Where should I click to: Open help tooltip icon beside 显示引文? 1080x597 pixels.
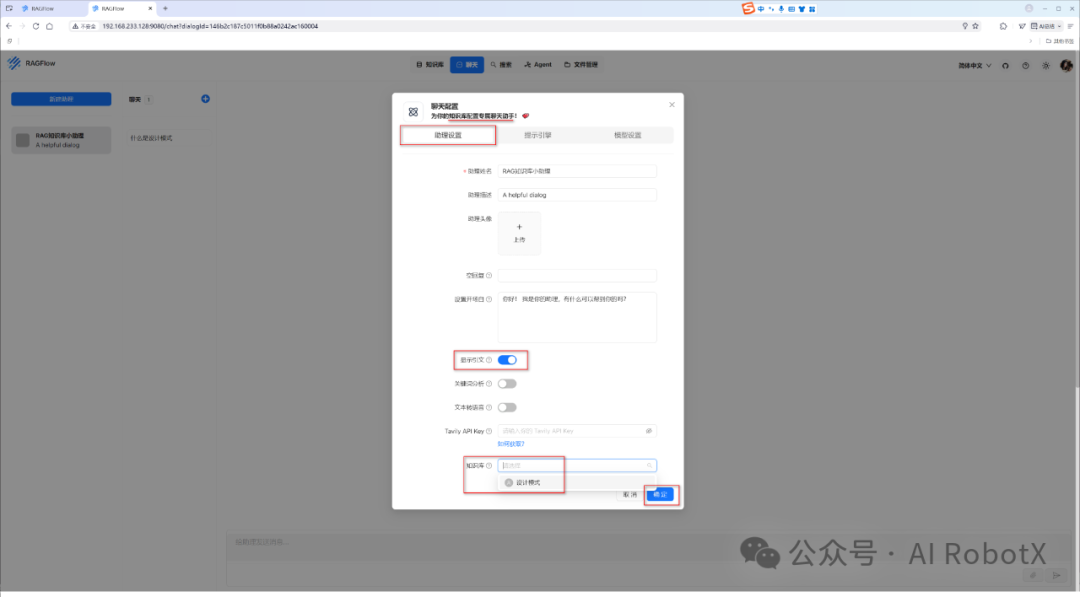coord(489,360)
